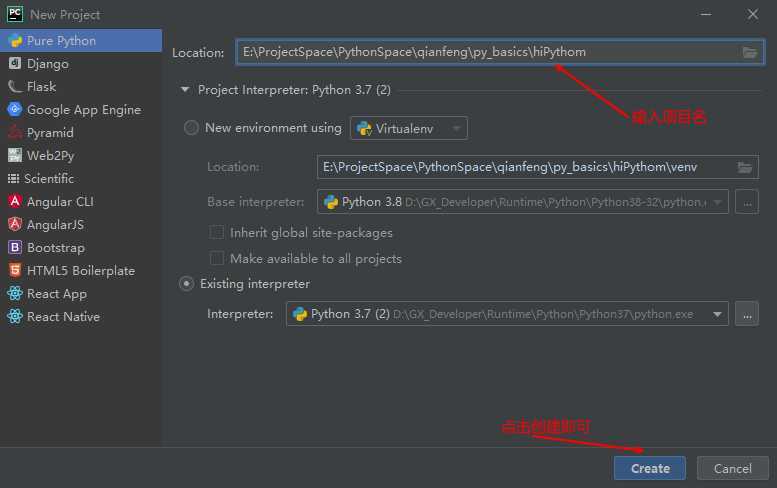
Task: Select Web2Py from the project list
Action: pos(81,156)
